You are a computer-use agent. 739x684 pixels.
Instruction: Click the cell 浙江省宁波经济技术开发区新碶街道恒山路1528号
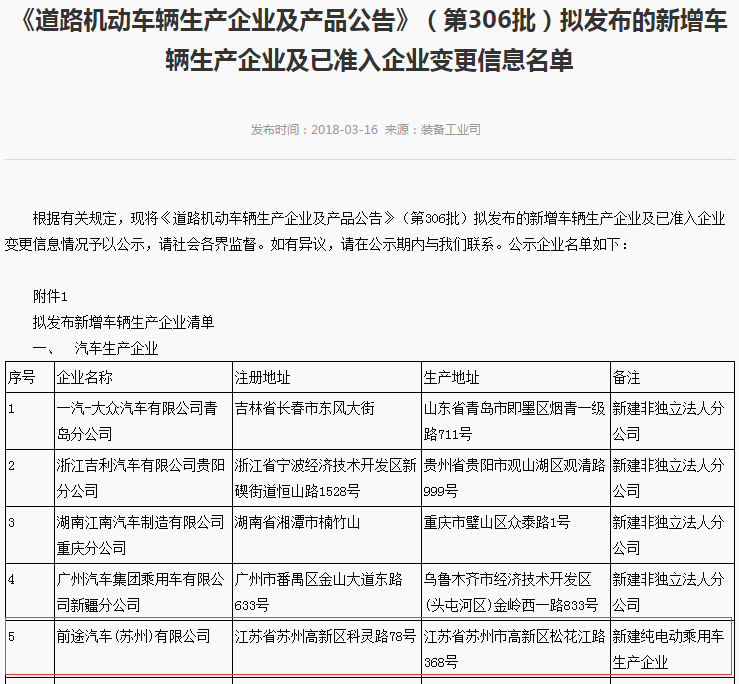(x=327, y=478)
